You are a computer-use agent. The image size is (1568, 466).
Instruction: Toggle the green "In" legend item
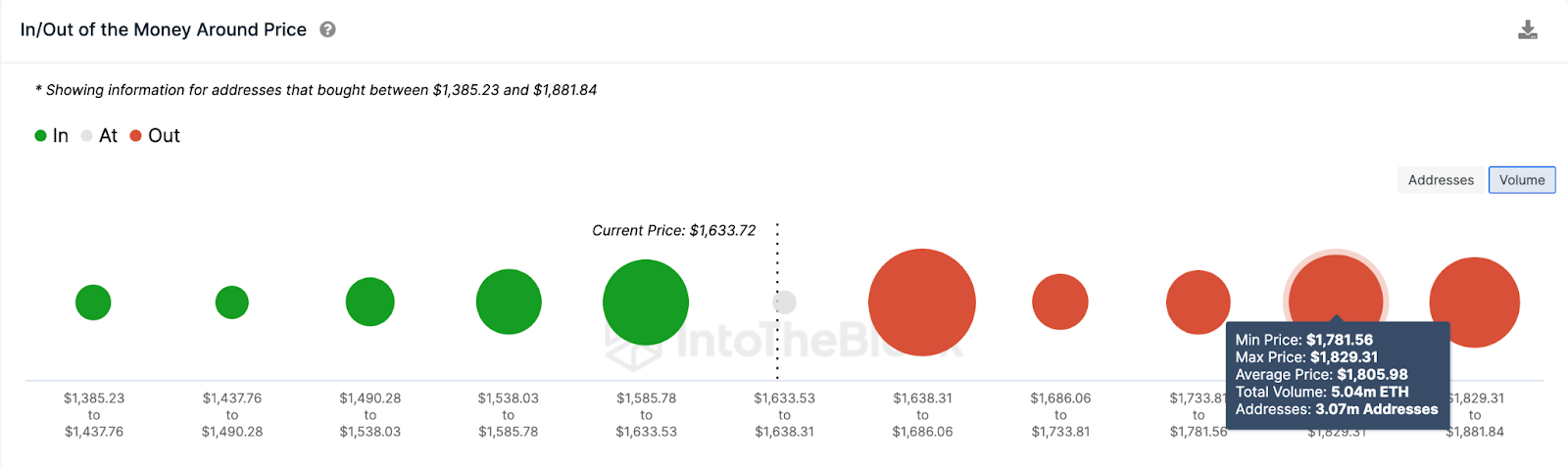[x=52, y=136]
